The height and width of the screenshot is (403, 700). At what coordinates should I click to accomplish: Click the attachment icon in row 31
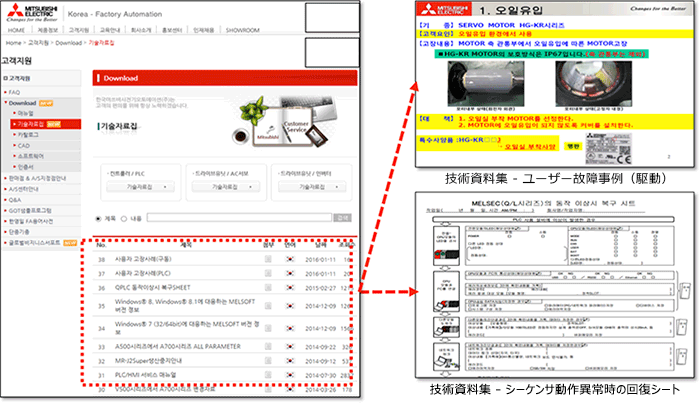tap(268, 374)
